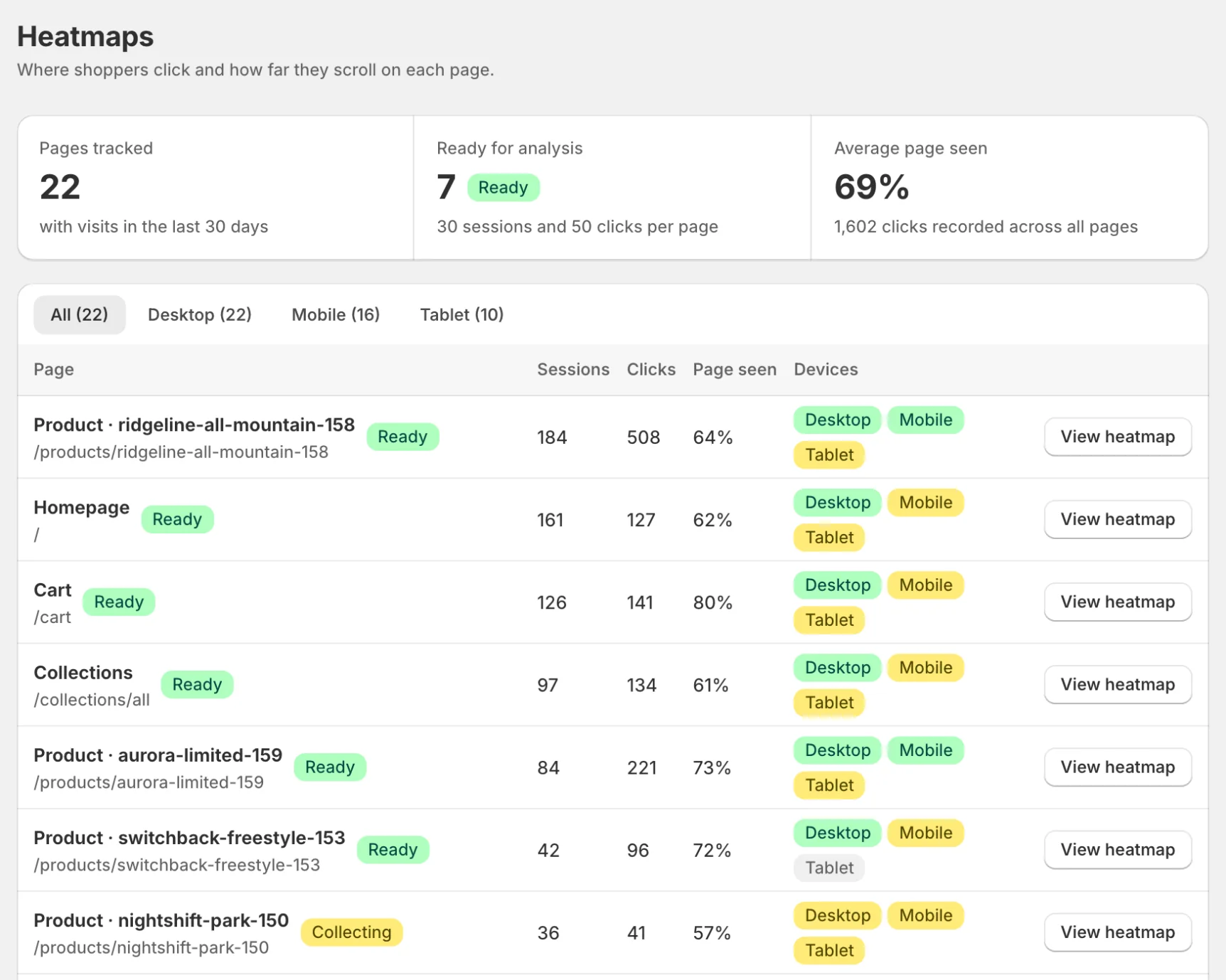Screen dimensions: 1226x980
Task: Click the 69% average page seen figure
Action: pos(872,187)
